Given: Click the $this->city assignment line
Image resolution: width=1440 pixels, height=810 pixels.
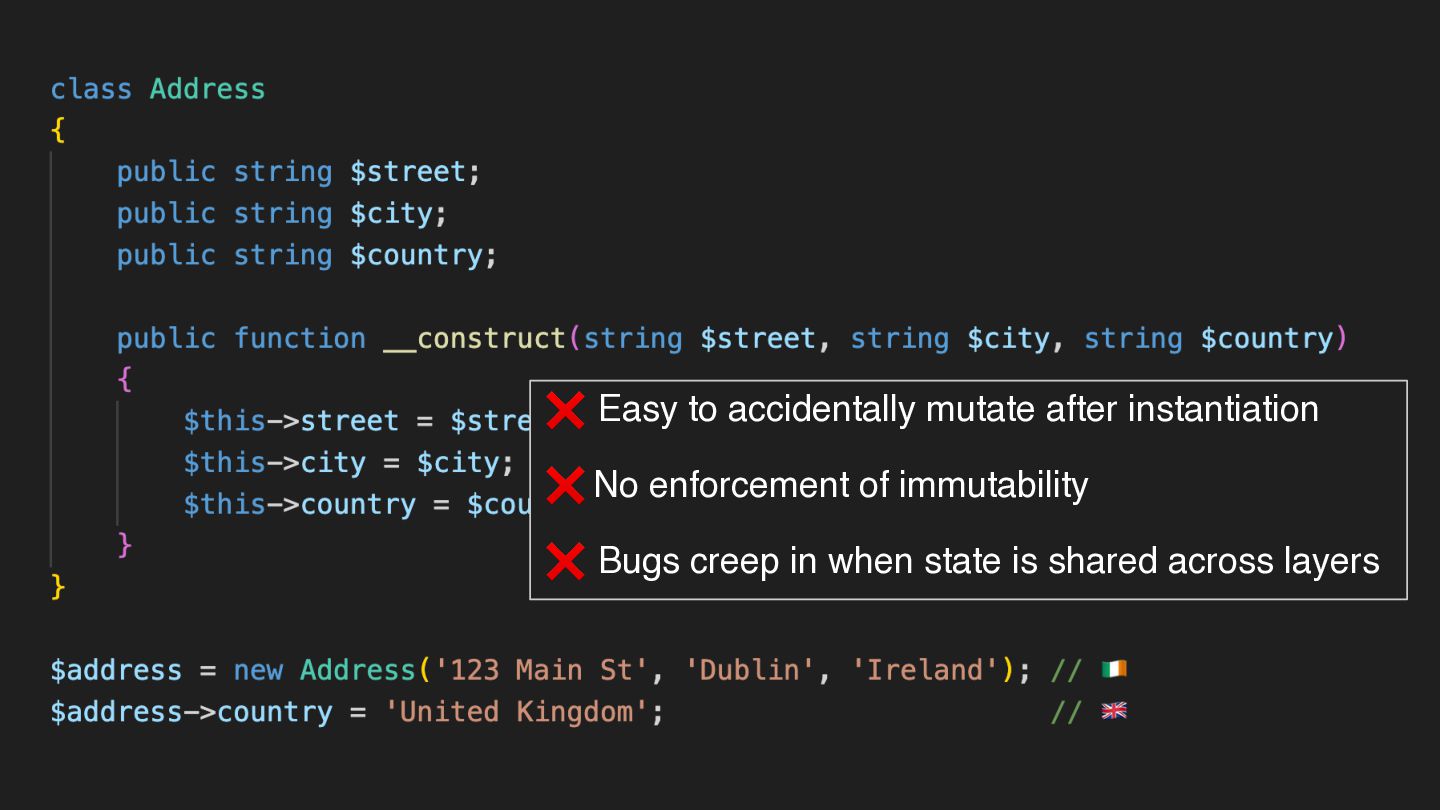Looking at the screenshot, I should point(348,464).
